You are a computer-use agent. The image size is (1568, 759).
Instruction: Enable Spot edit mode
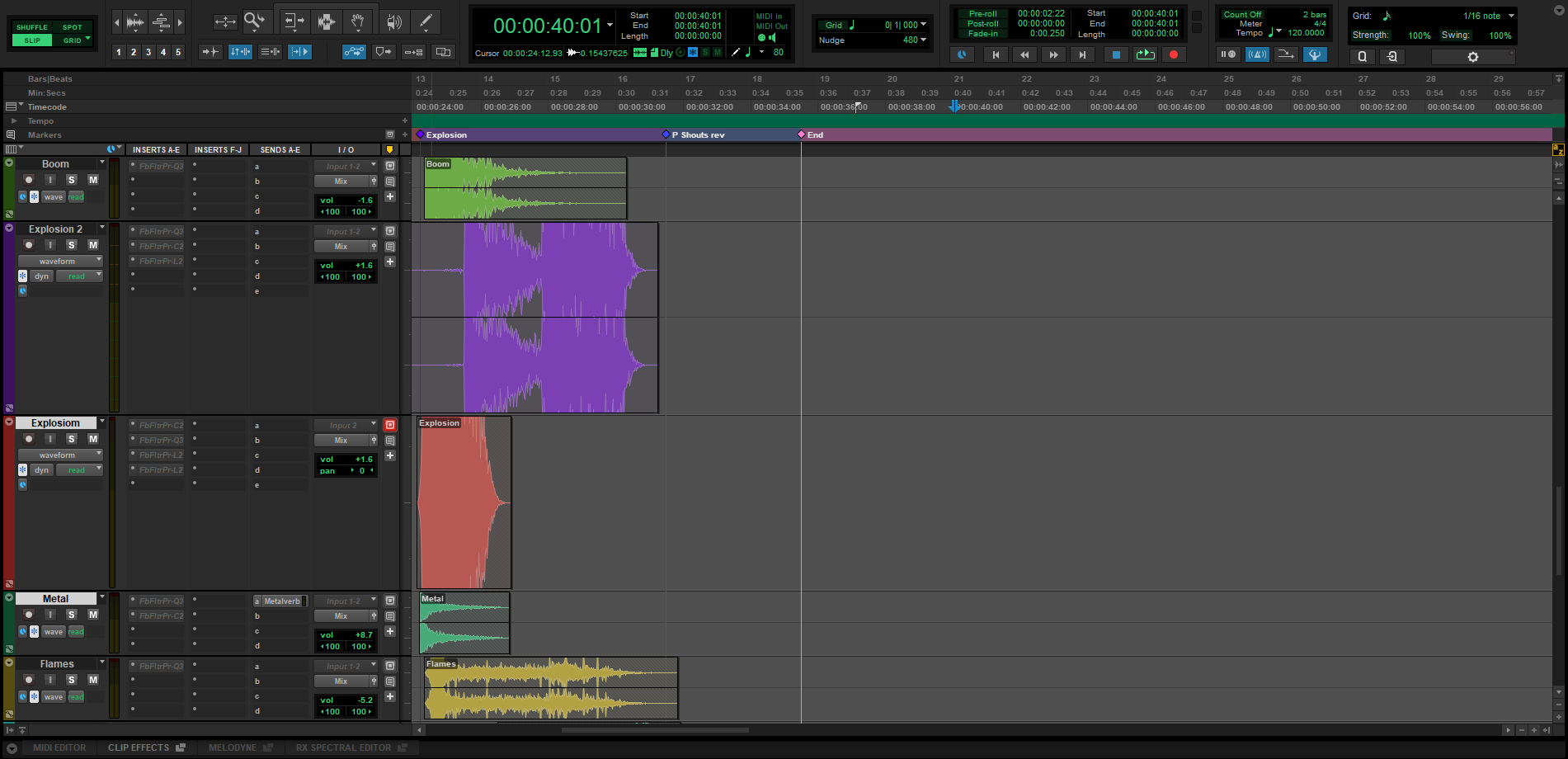(73, 27)
